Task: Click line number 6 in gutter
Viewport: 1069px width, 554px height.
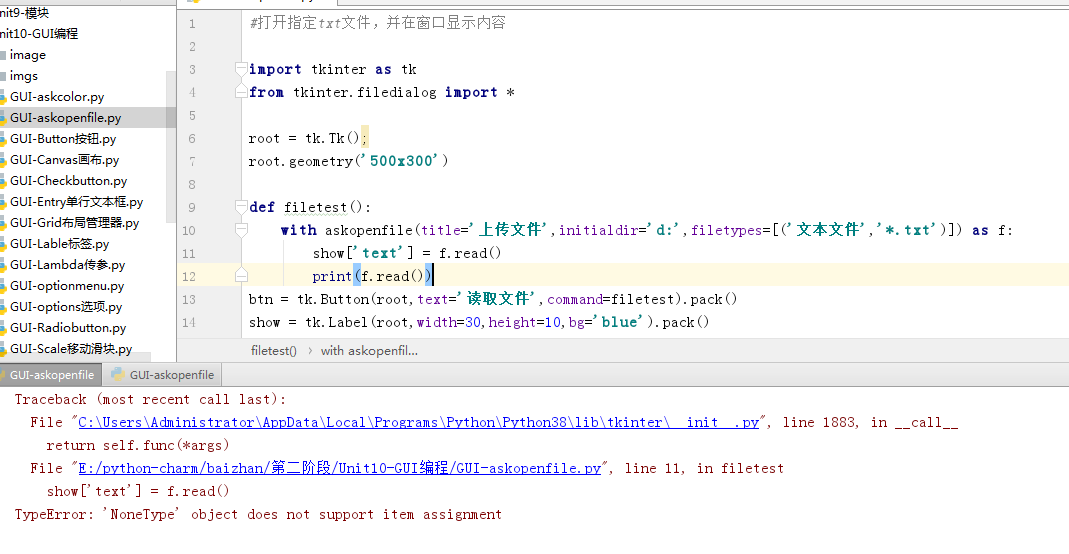Action: [192, 138]
